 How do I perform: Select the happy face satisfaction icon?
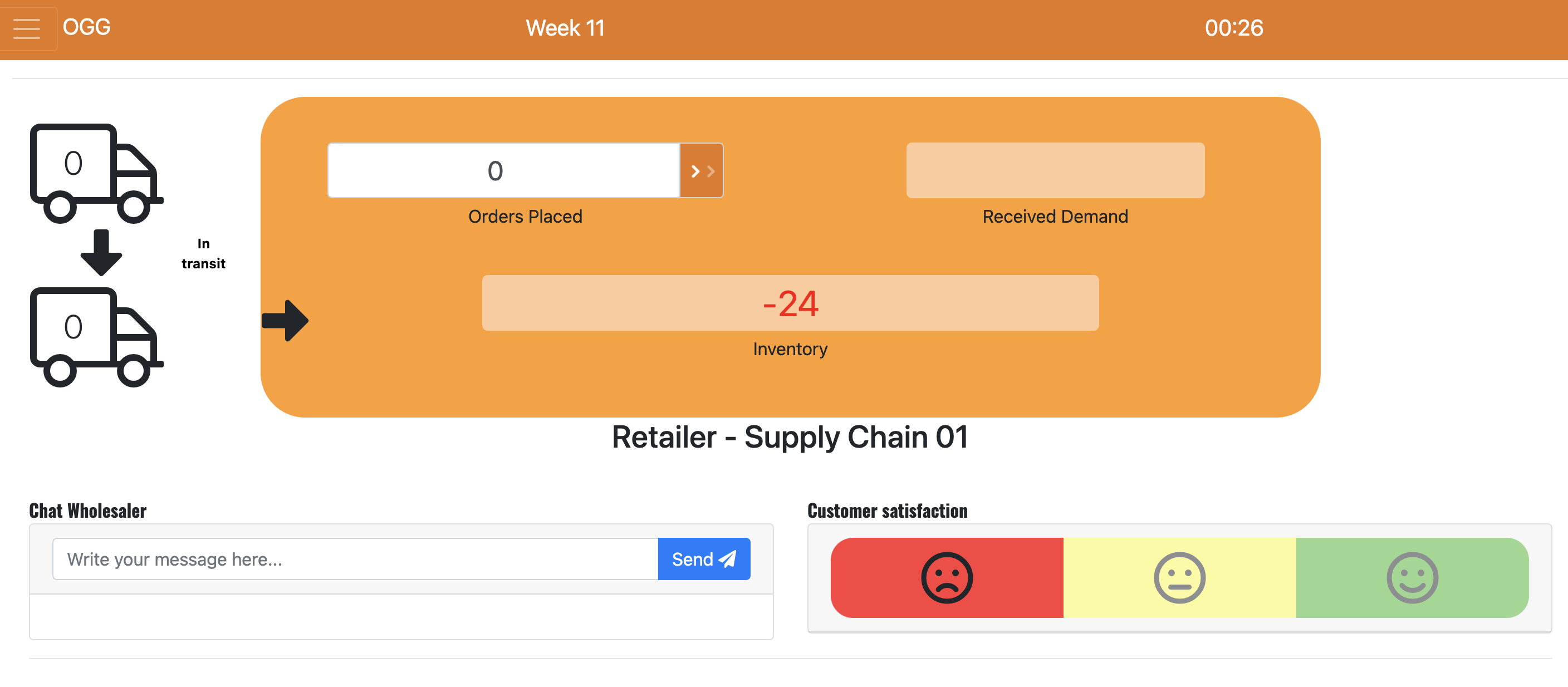tap(1412, 577)
